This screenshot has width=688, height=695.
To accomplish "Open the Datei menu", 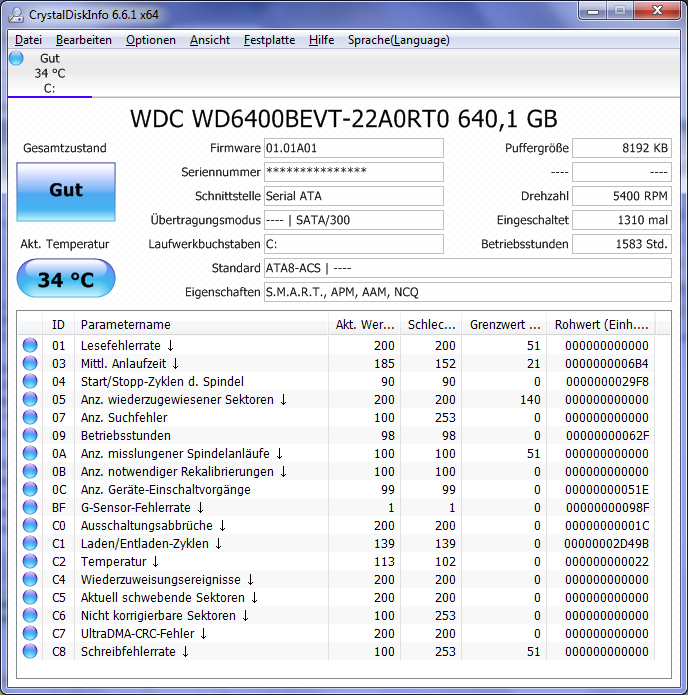I will [28, 40].
